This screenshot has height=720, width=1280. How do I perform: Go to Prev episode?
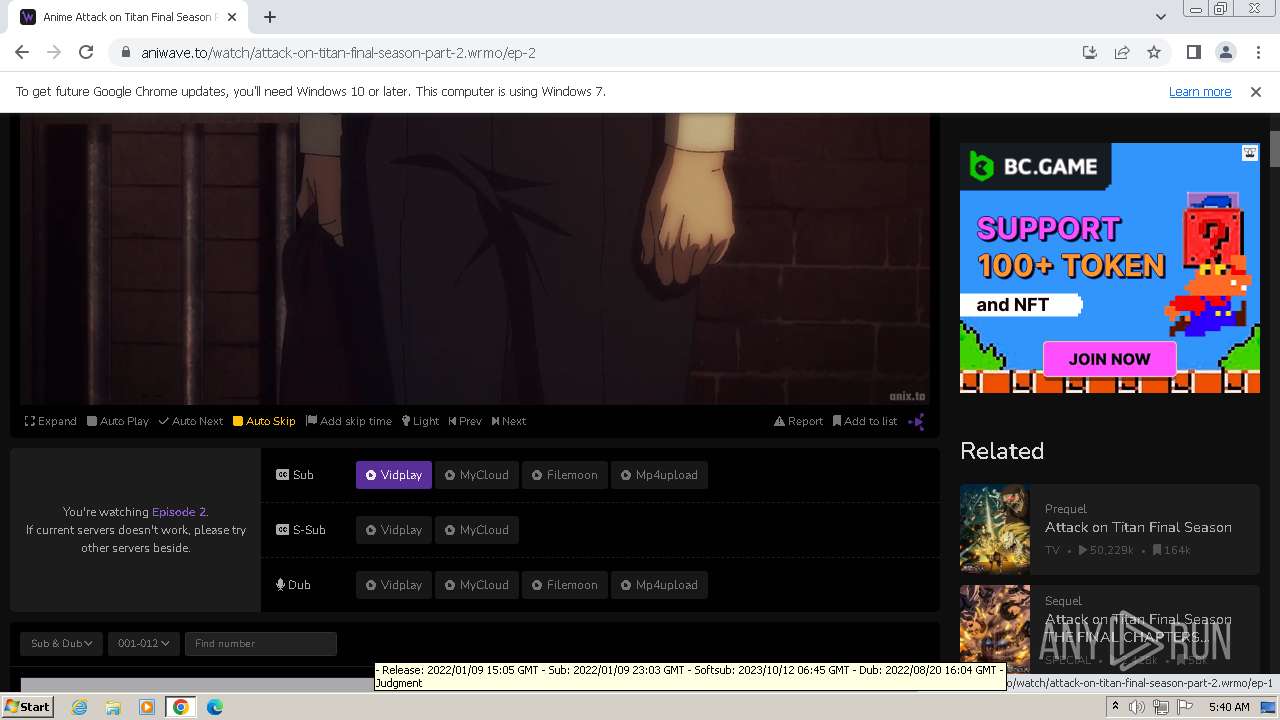465,421
